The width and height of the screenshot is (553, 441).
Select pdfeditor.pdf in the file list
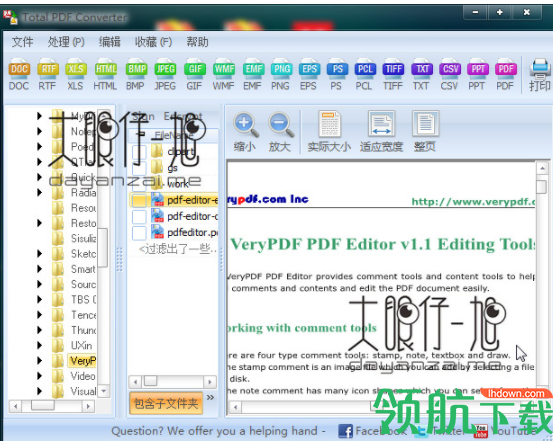click(x=192, y=232)
